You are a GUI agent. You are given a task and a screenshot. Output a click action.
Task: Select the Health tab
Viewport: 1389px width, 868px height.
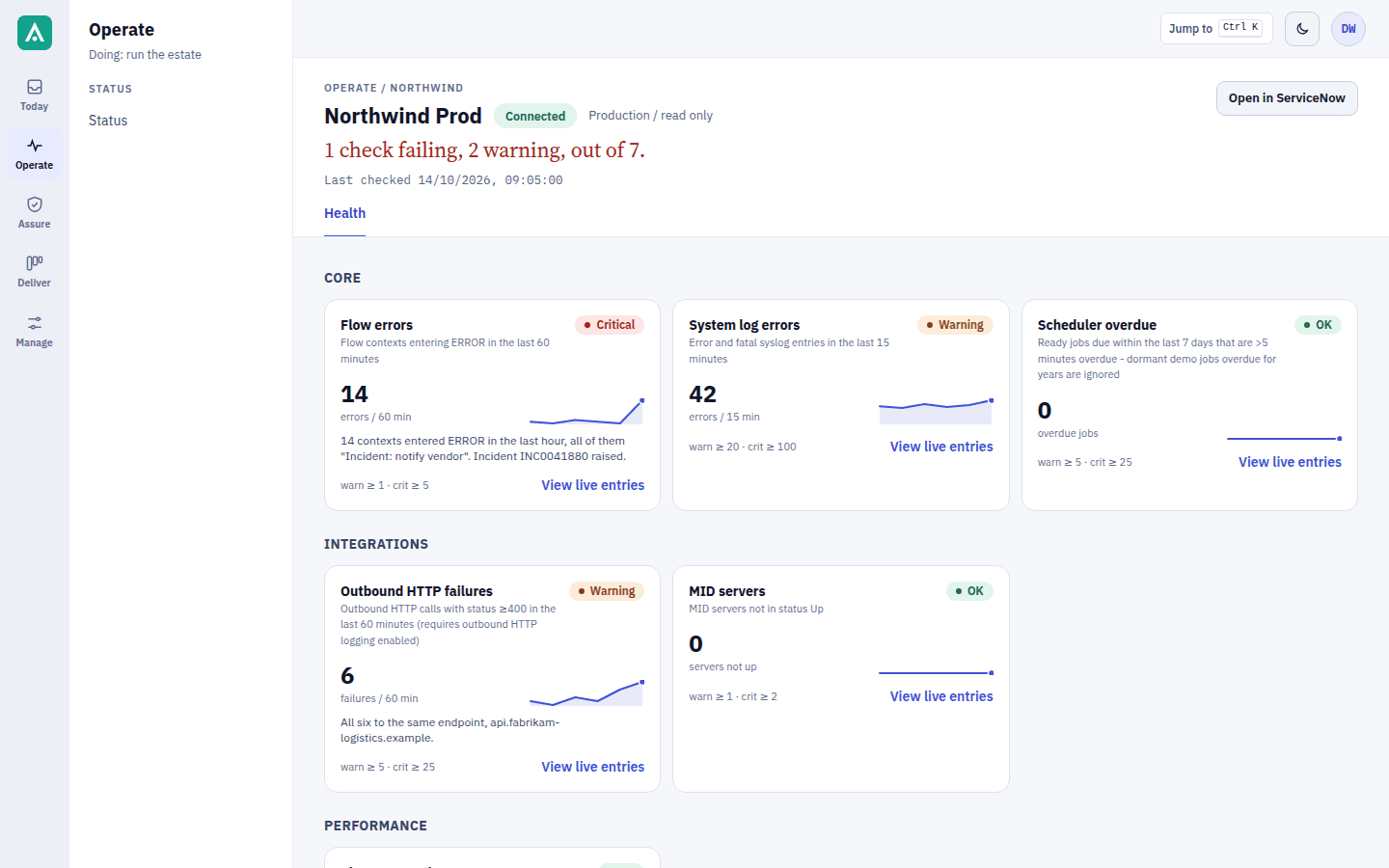tap(344, 213)
